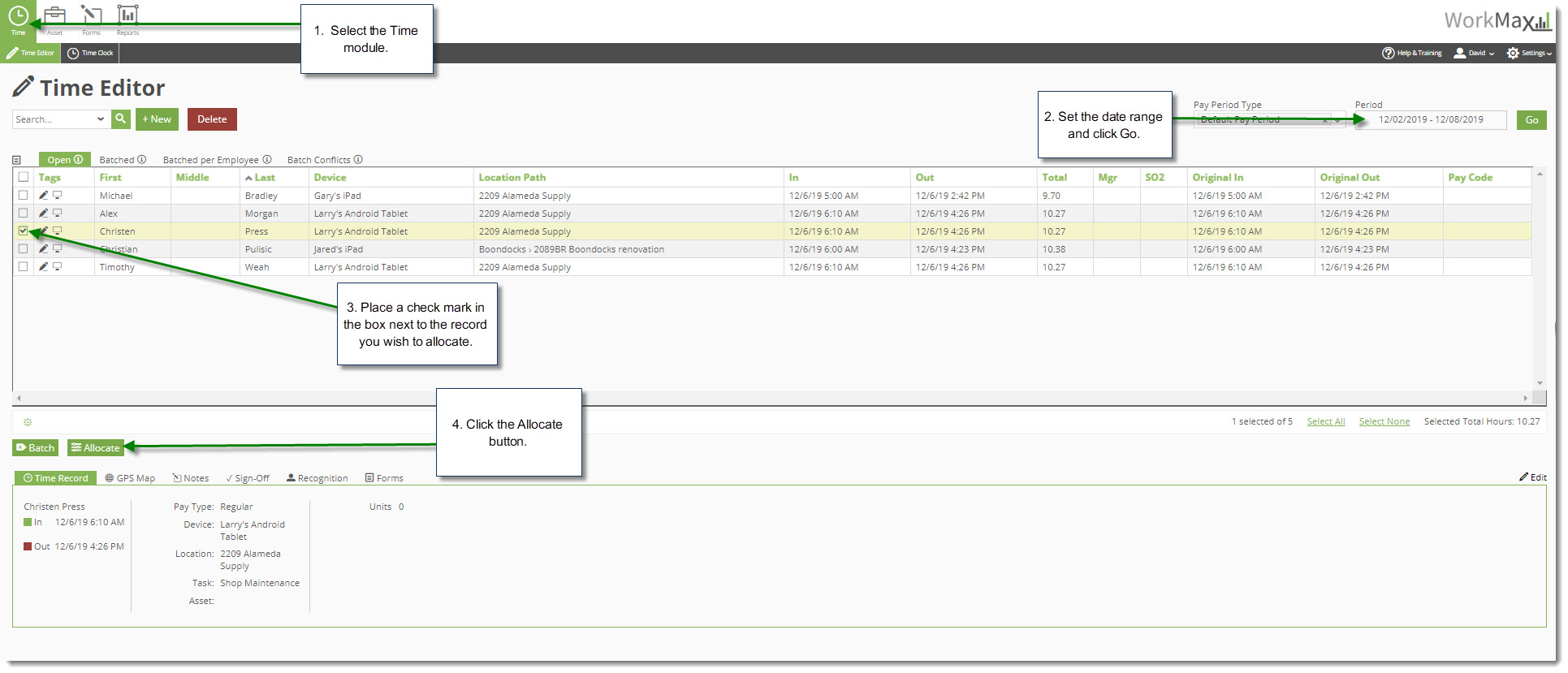Viewport: 1568px width, 673px height.
Task: Click the Allocate button
Action: click(x=96, y=448)
